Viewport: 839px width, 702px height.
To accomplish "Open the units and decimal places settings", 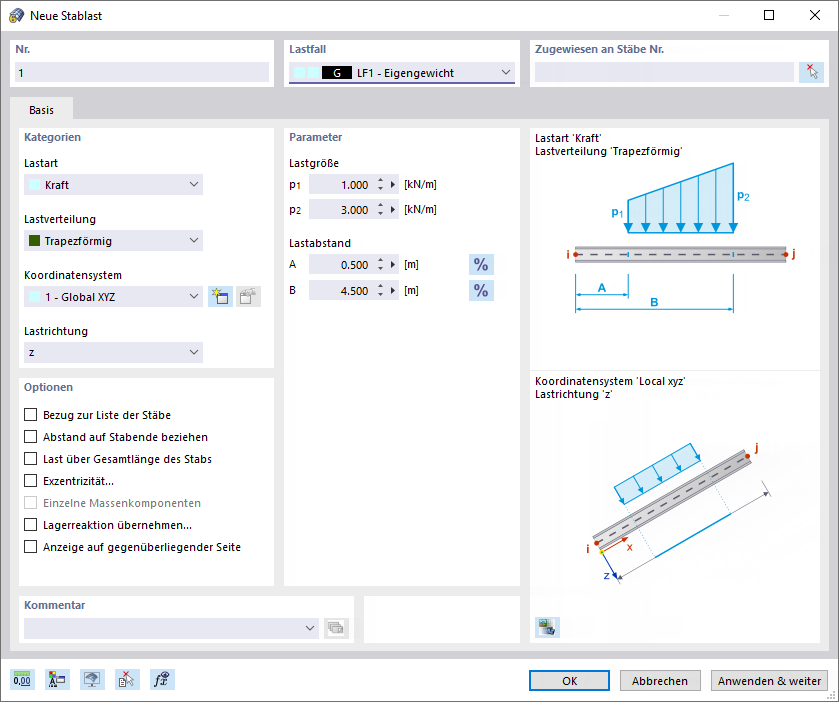I will coord(22,679).
